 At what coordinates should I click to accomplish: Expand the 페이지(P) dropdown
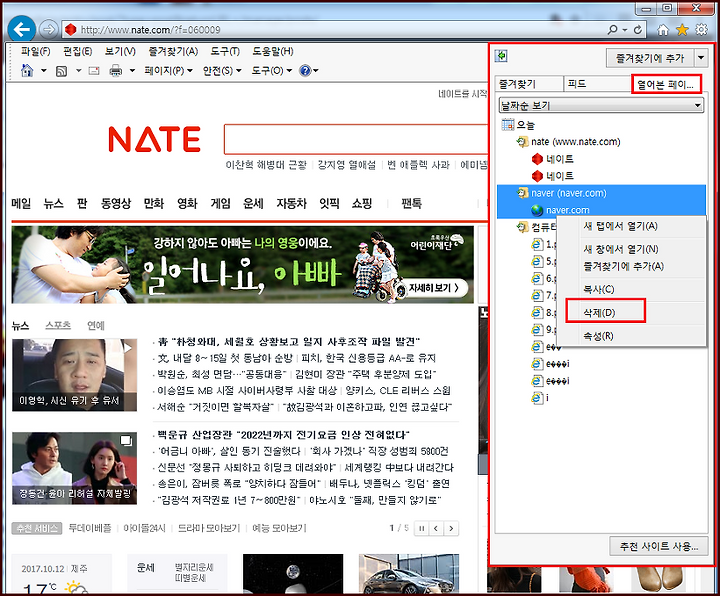pos(168,71)
